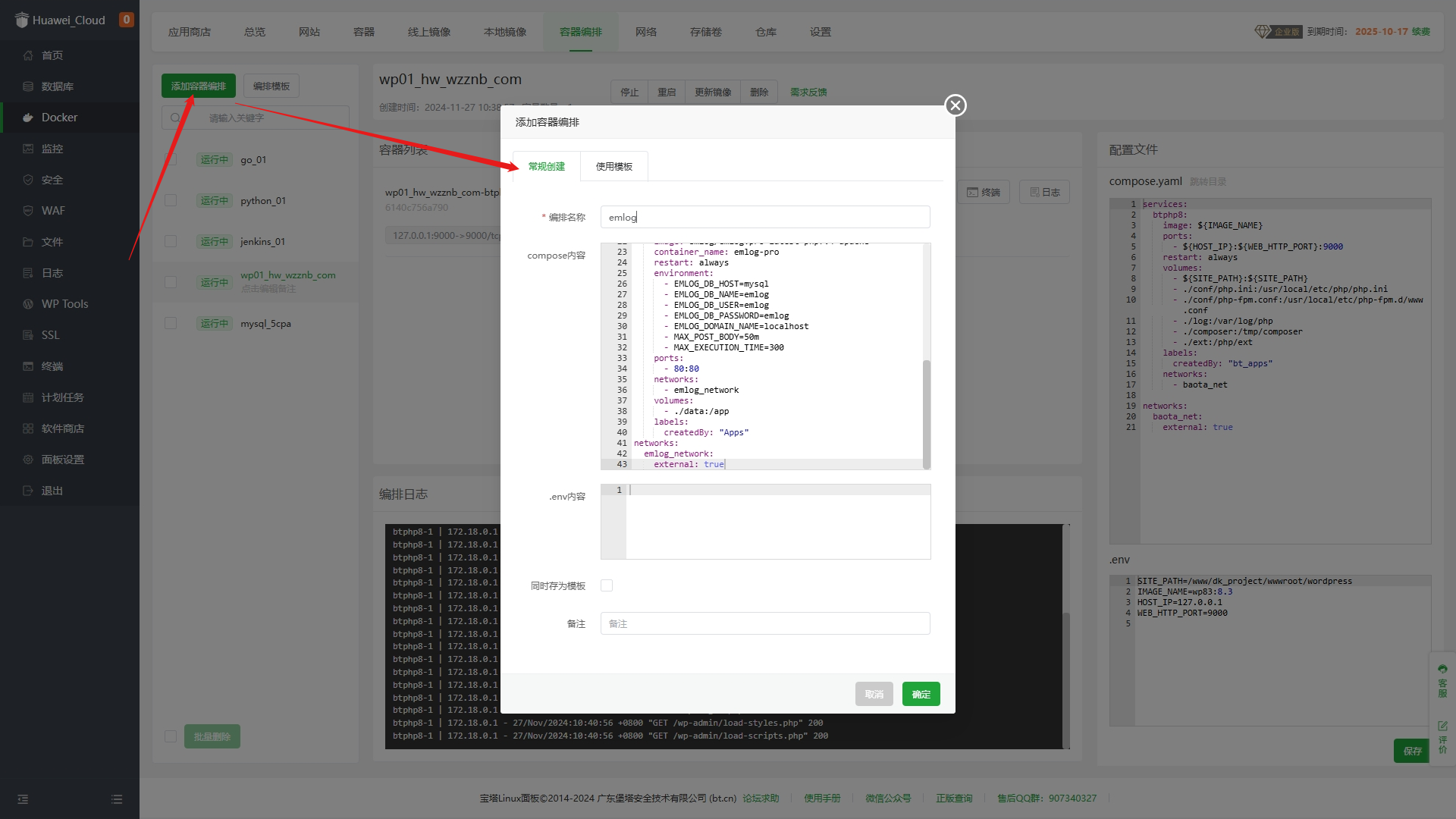Open the 网络 top tab
This screenshot has height=819, width=1456.
646,32
